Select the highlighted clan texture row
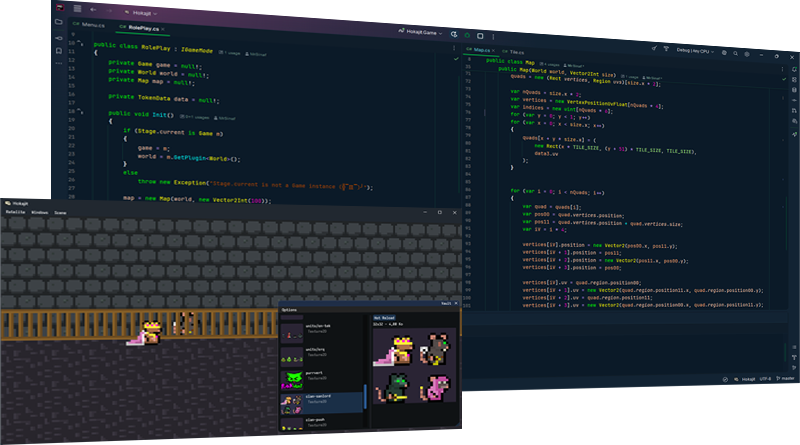The height and width of the screenshot is (445, 800). [321, 404]
